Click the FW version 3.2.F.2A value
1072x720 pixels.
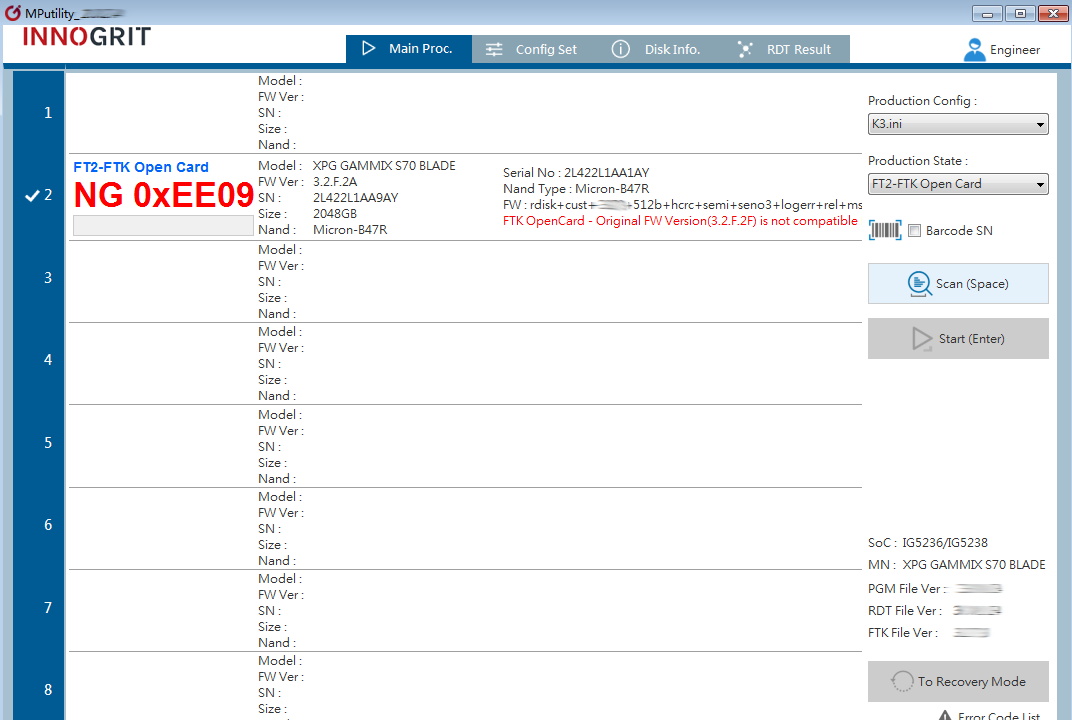335,182
